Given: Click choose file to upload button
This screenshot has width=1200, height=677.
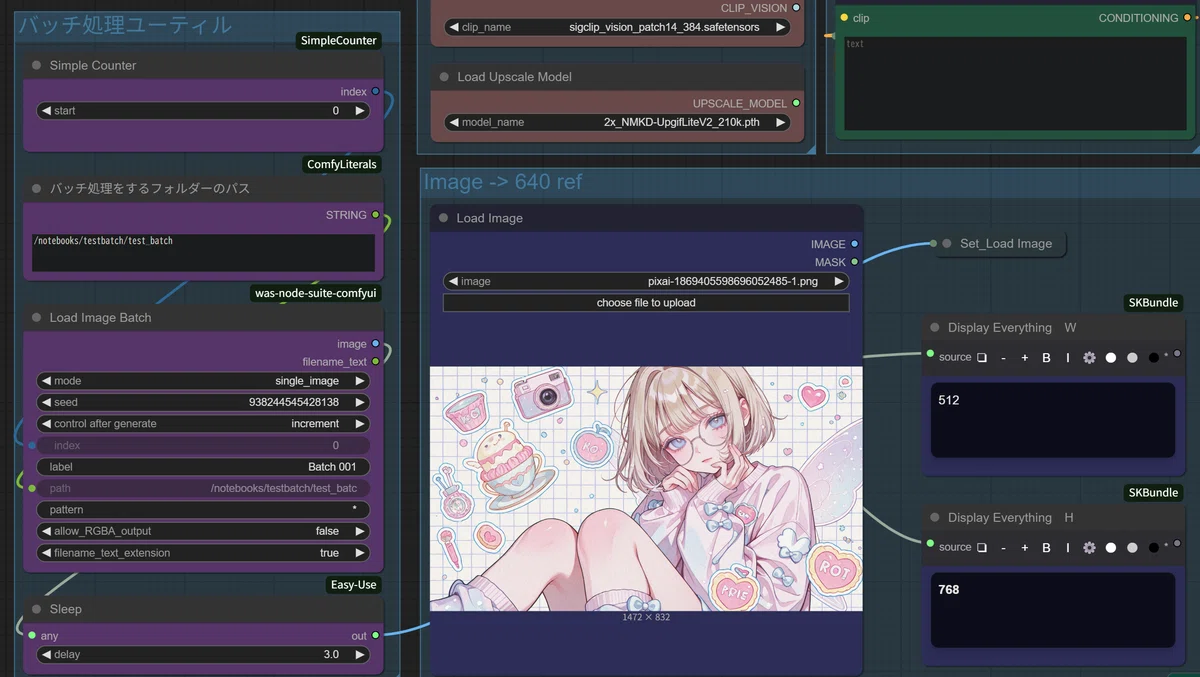Looking at the screenshot, I should point(646,303).
